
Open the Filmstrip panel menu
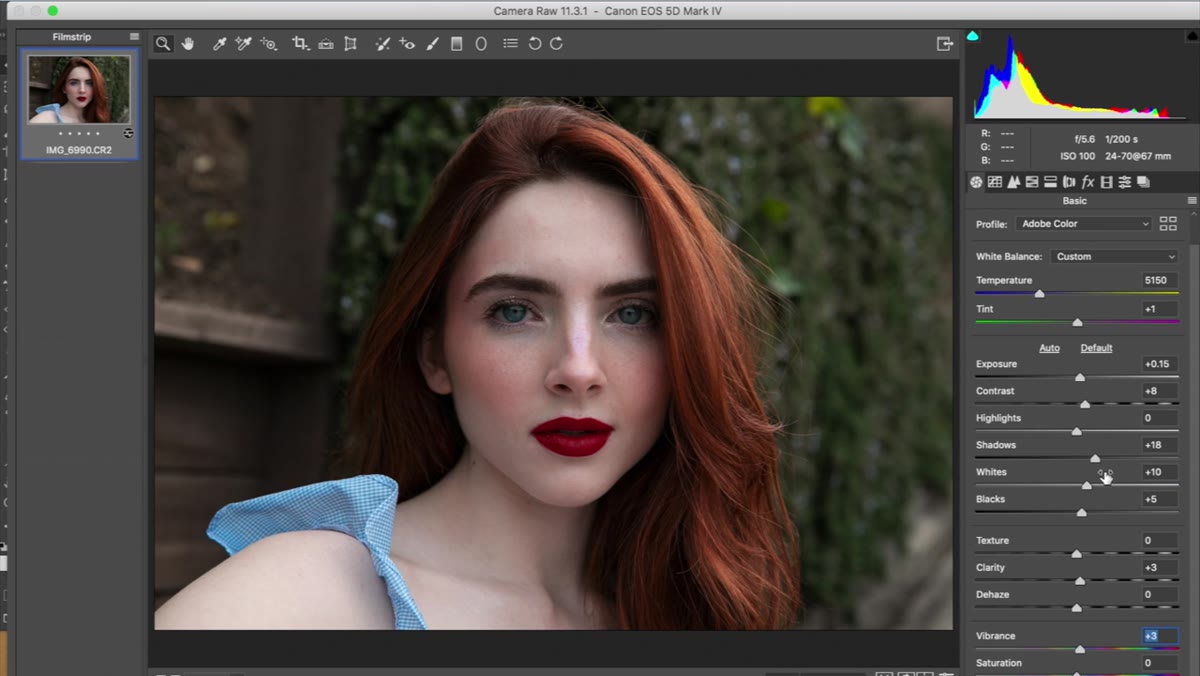point(134,37)
